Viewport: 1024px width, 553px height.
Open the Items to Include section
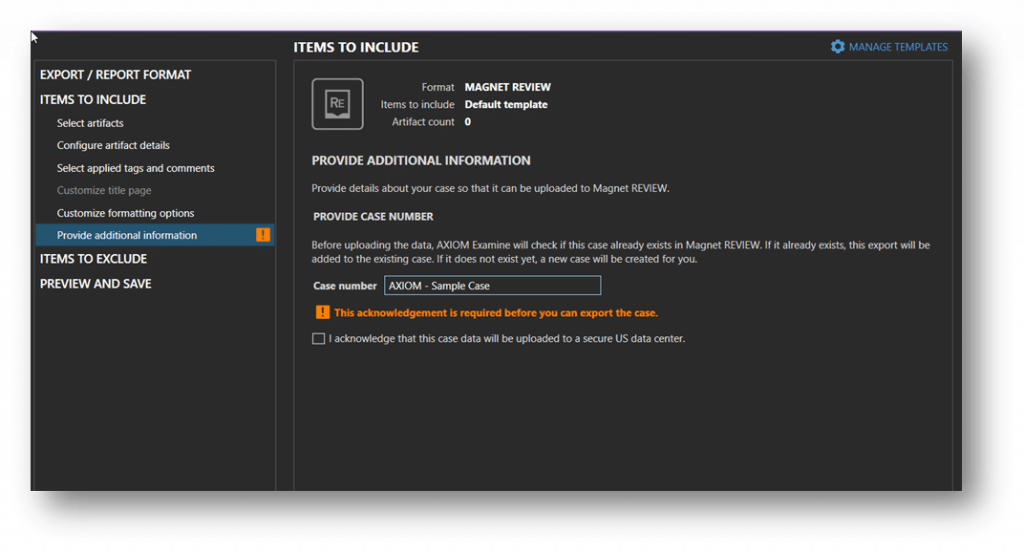(x=93, y=100)
